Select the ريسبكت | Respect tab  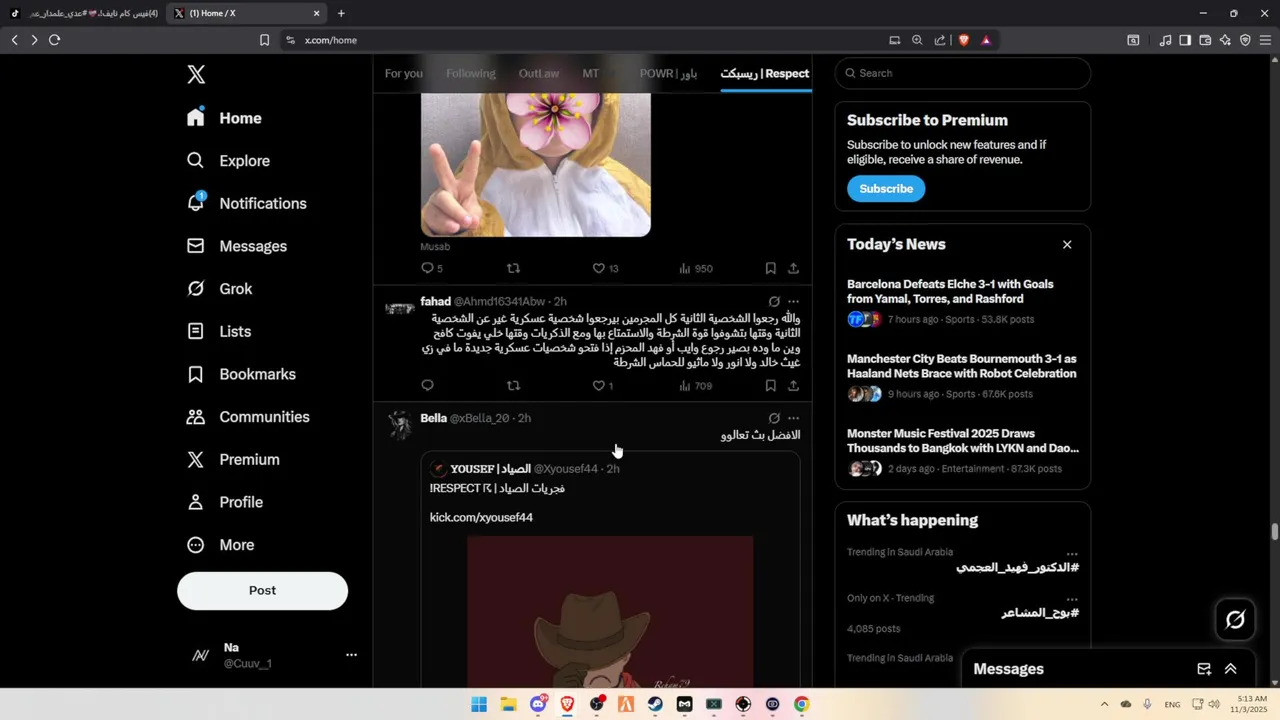(x=765, y=74)
